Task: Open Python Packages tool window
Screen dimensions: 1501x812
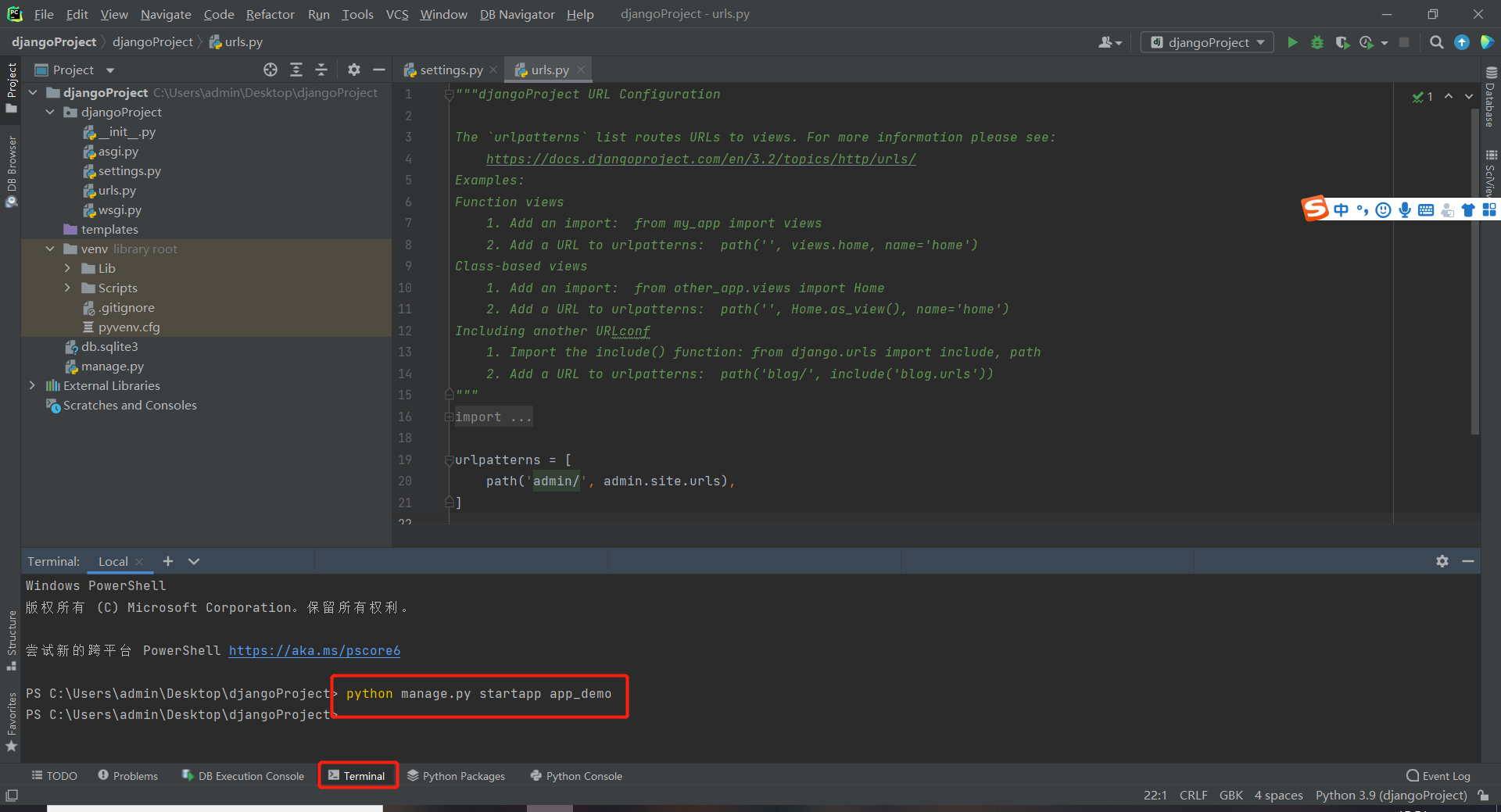Action: click(457, 776)
